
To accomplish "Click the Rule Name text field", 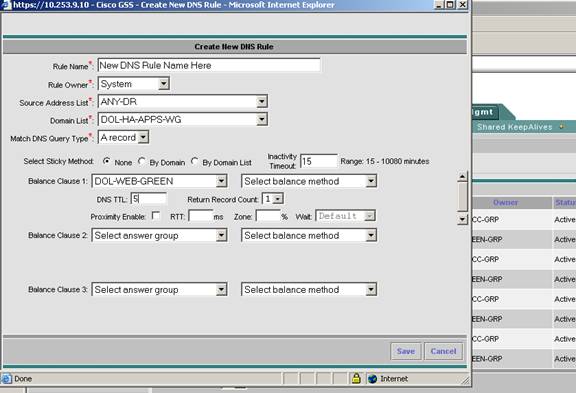I will click(209, 65).
